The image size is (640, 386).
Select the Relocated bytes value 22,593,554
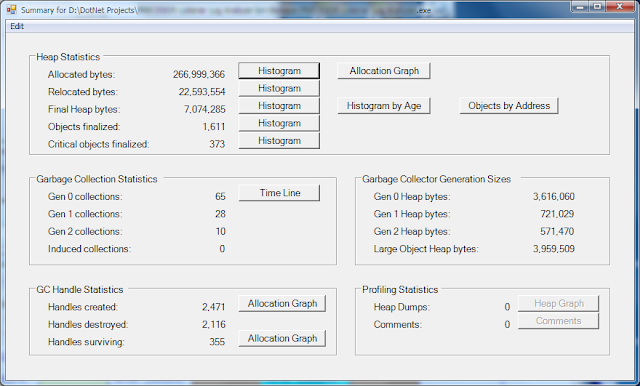point(202,92)
